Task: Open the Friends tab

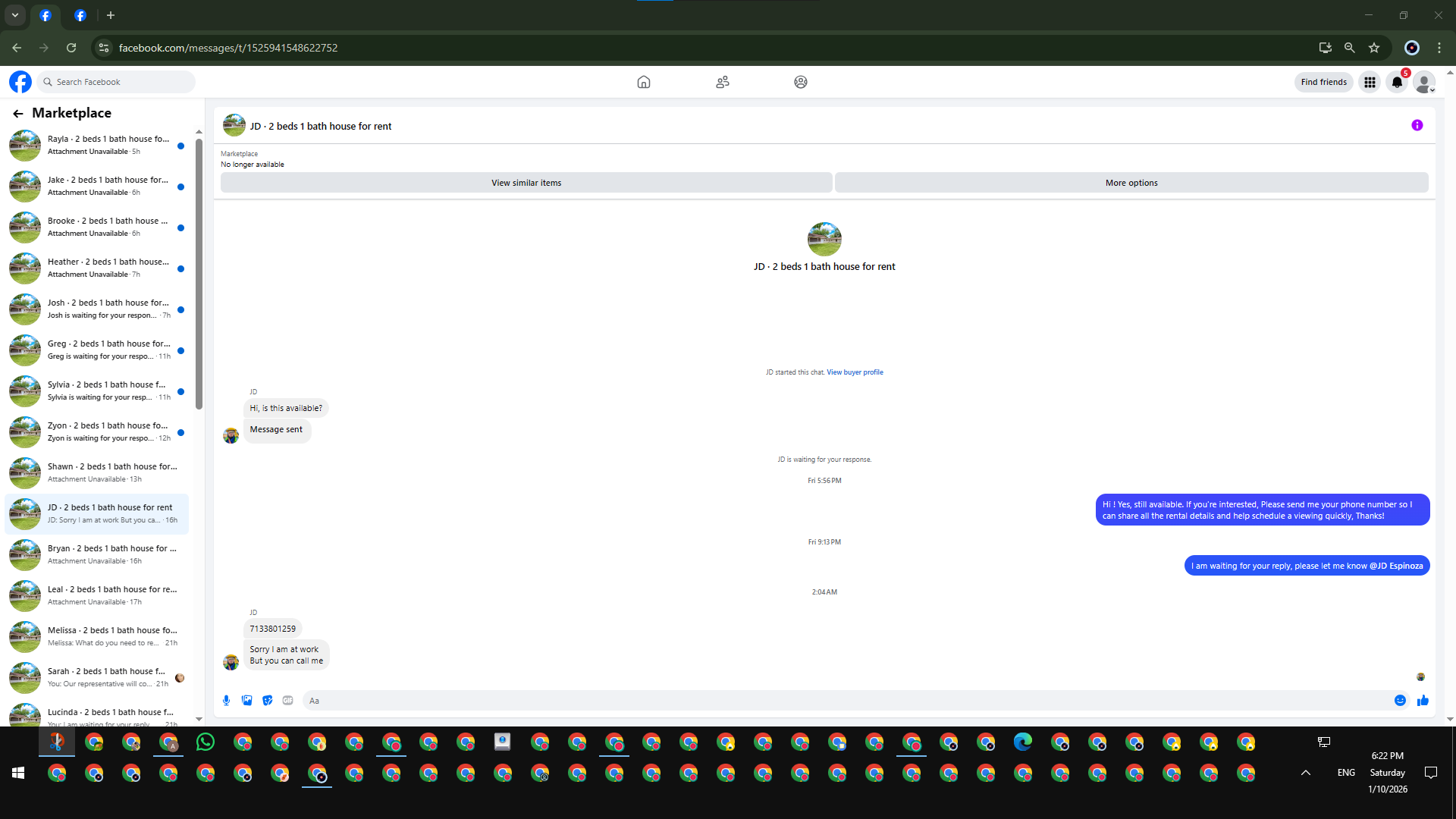Action: pyautogui.click(x=722, y=82)
